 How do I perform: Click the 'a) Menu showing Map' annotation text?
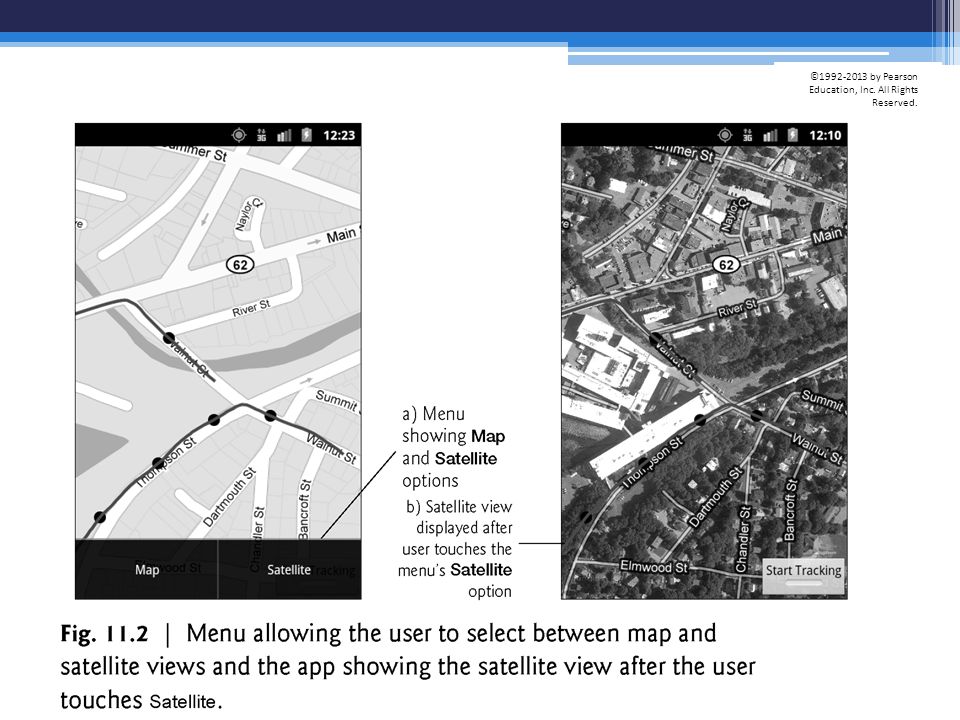pyautogui.click(x=454, y=447)
